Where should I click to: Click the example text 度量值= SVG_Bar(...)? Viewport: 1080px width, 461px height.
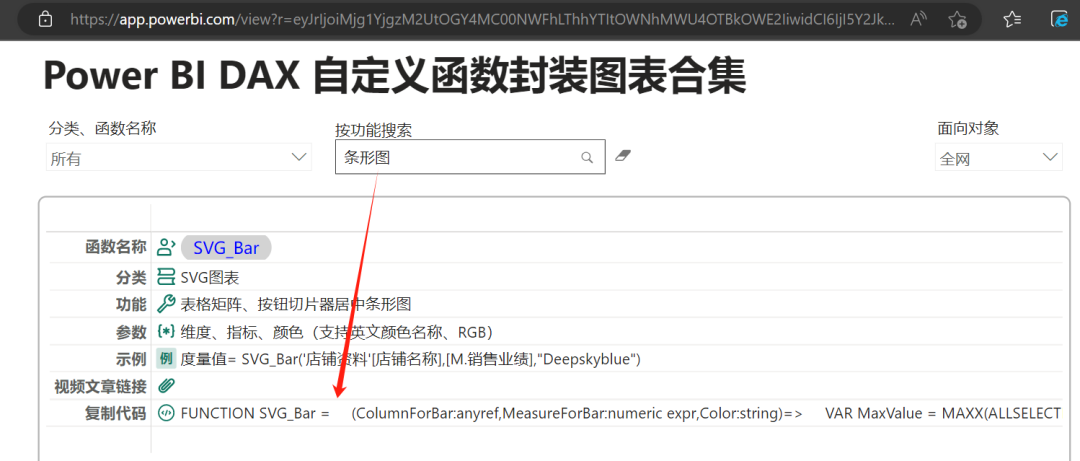coord(411,359)
